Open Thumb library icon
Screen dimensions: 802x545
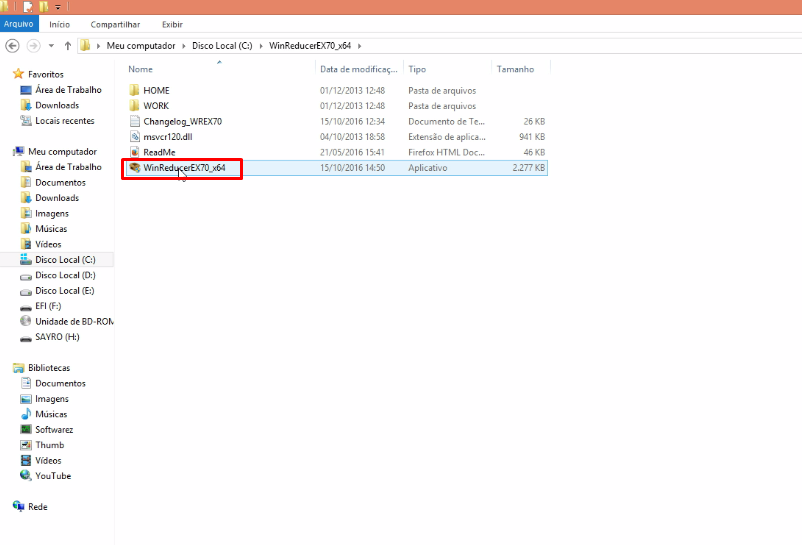pyautogui.click(x=26, y=445)
